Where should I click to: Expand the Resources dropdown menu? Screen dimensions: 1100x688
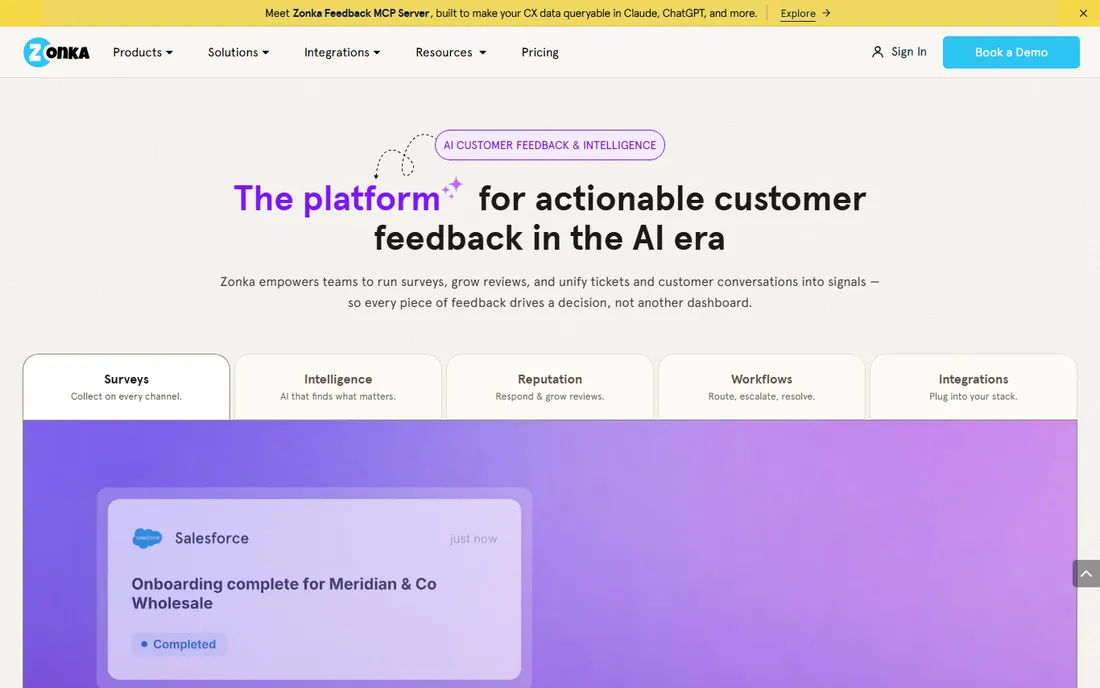pos(450,52)
